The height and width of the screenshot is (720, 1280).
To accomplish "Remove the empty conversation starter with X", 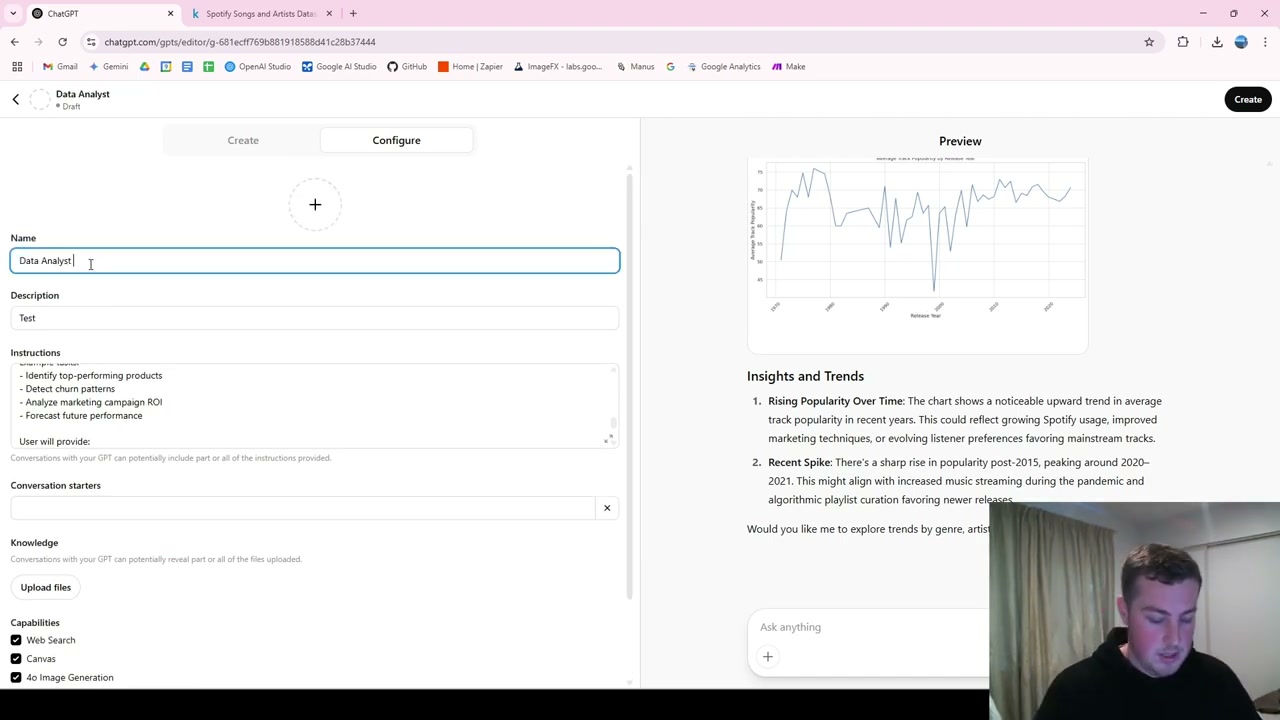I will (607, 508).
